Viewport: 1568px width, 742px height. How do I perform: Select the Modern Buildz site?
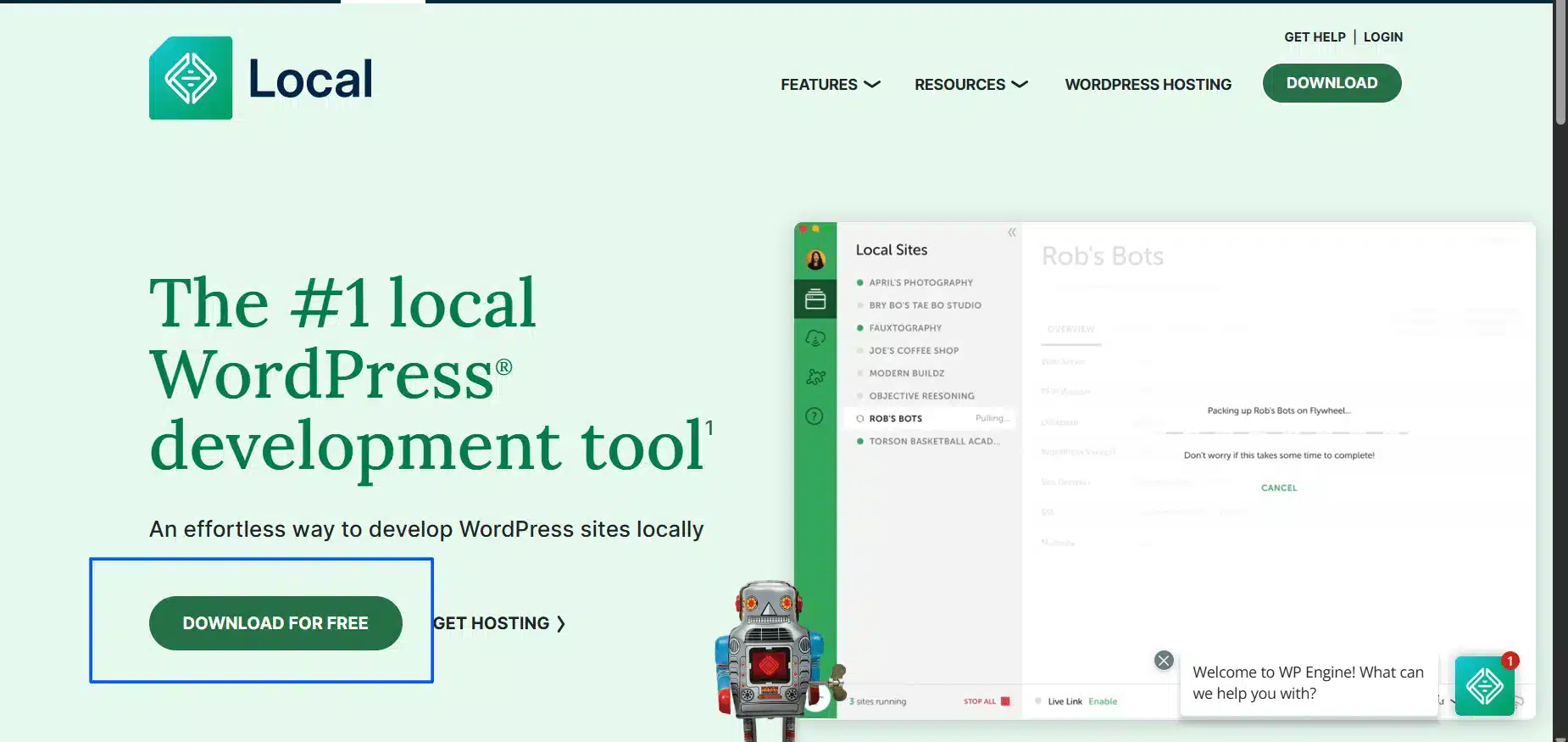pos(906,373)
